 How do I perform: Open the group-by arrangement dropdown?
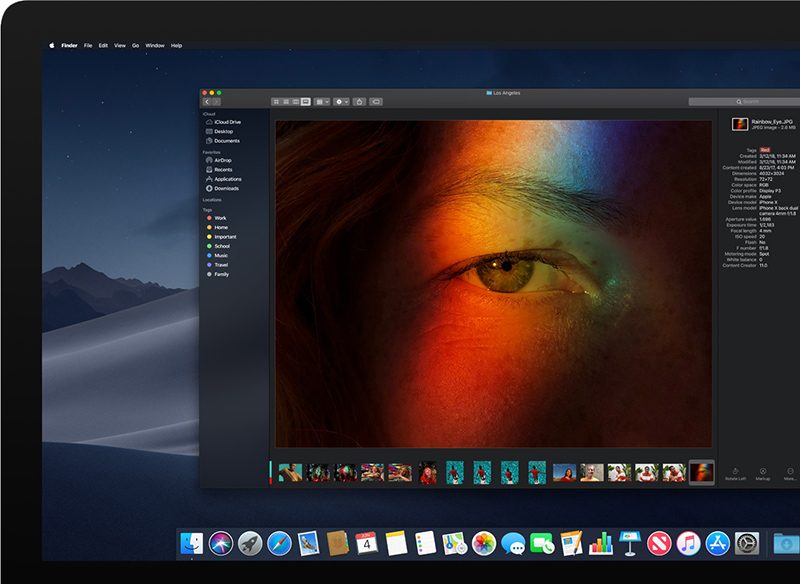tap(322, 102)
